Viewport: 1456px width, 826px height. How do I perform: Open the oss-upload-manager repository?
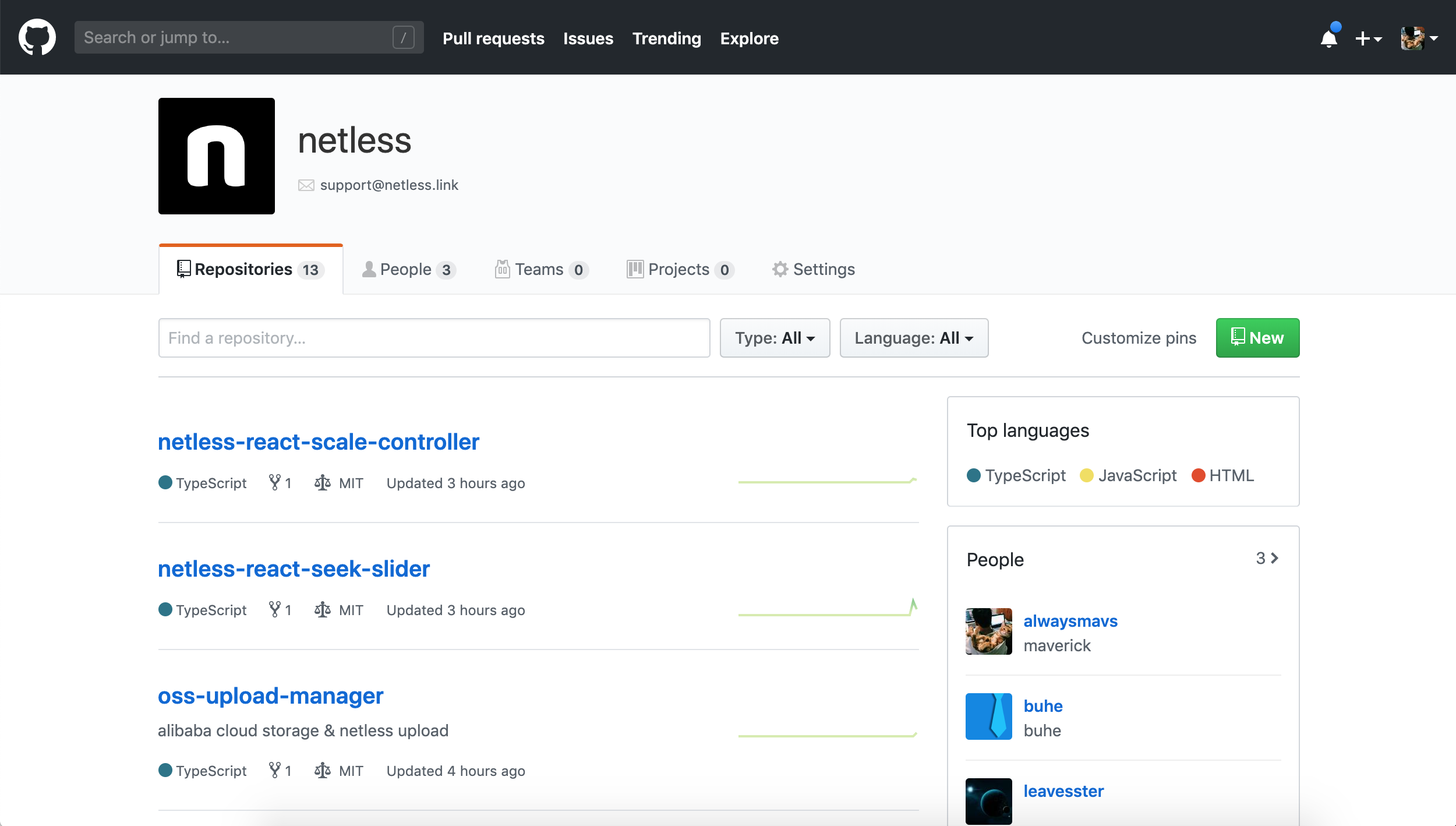tap(270, 696)
